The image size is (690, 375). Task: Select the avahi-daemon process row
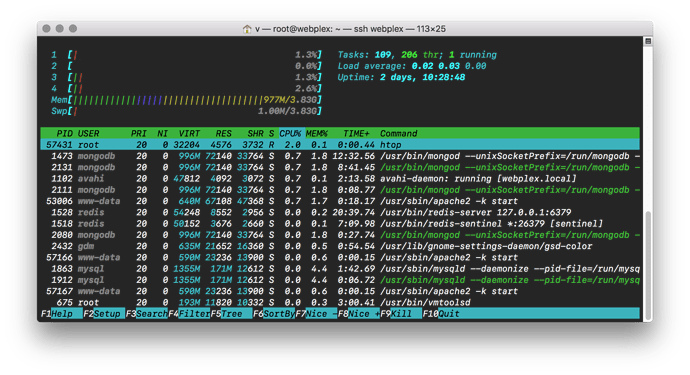(x=340, y=179)
